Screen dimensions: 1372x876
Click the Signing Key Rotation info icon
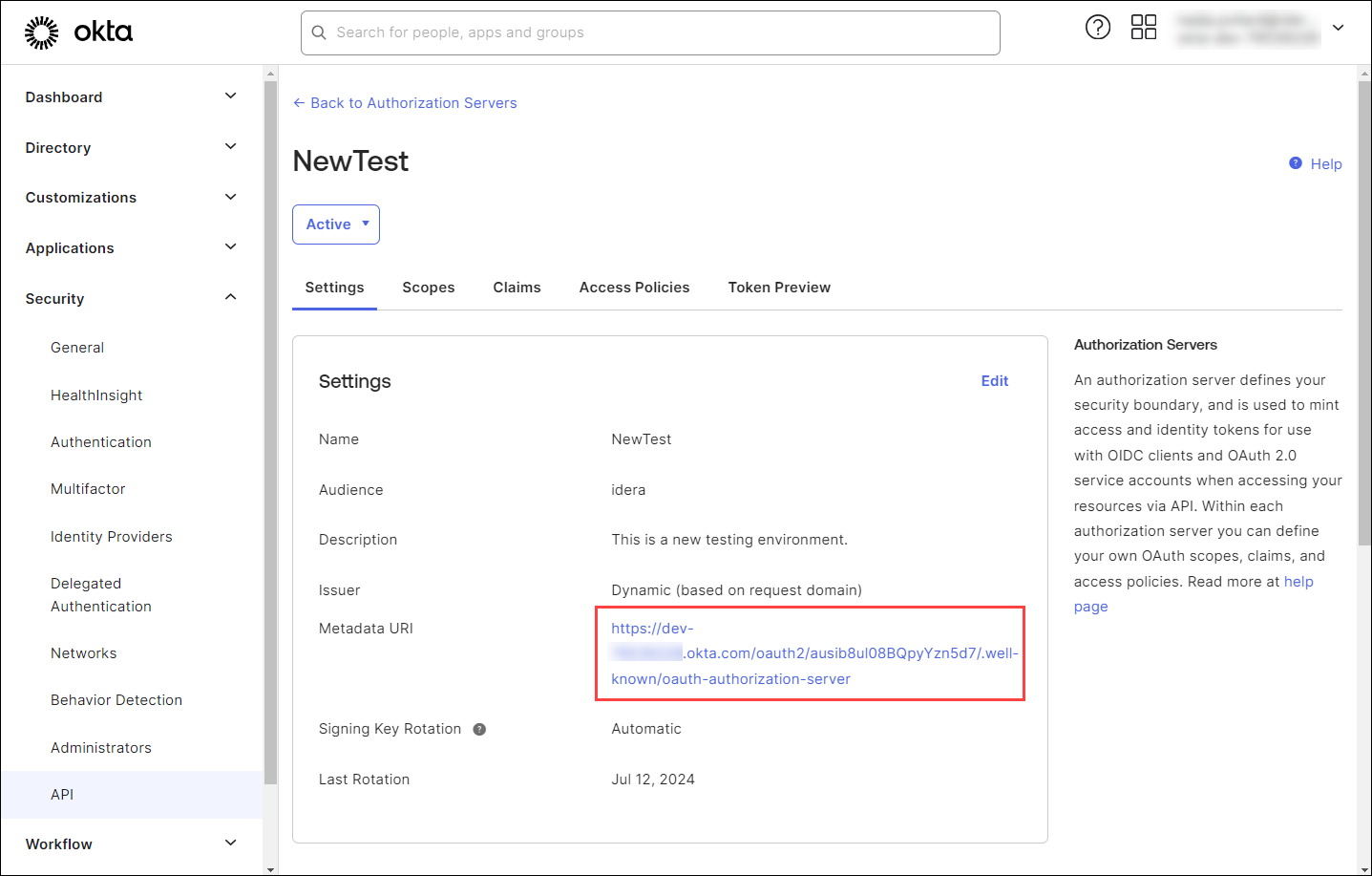coord(479,730)
